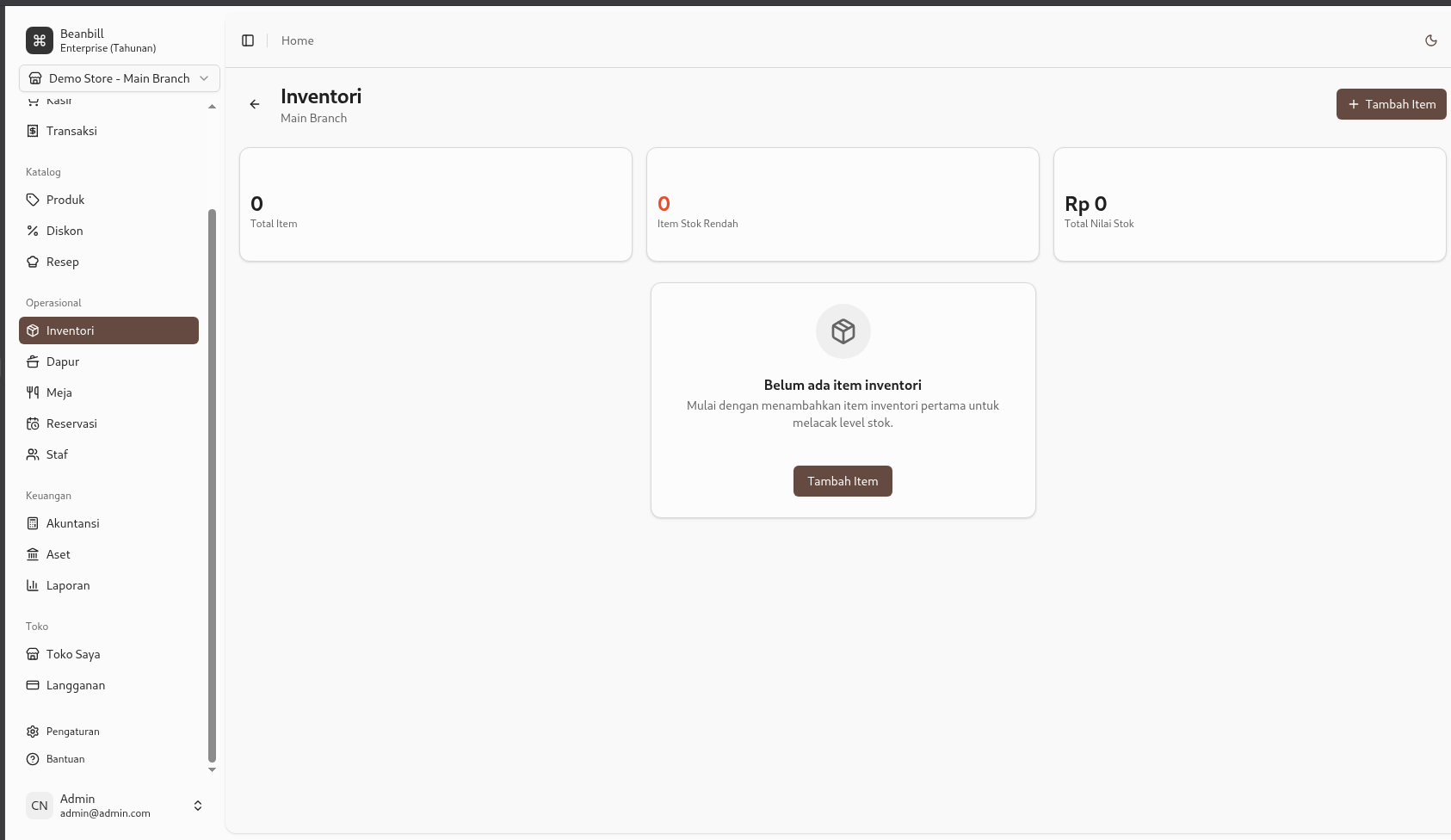Click the Produk tag icon
This screenshot has height=840, width=1451.
pos(33,200)
